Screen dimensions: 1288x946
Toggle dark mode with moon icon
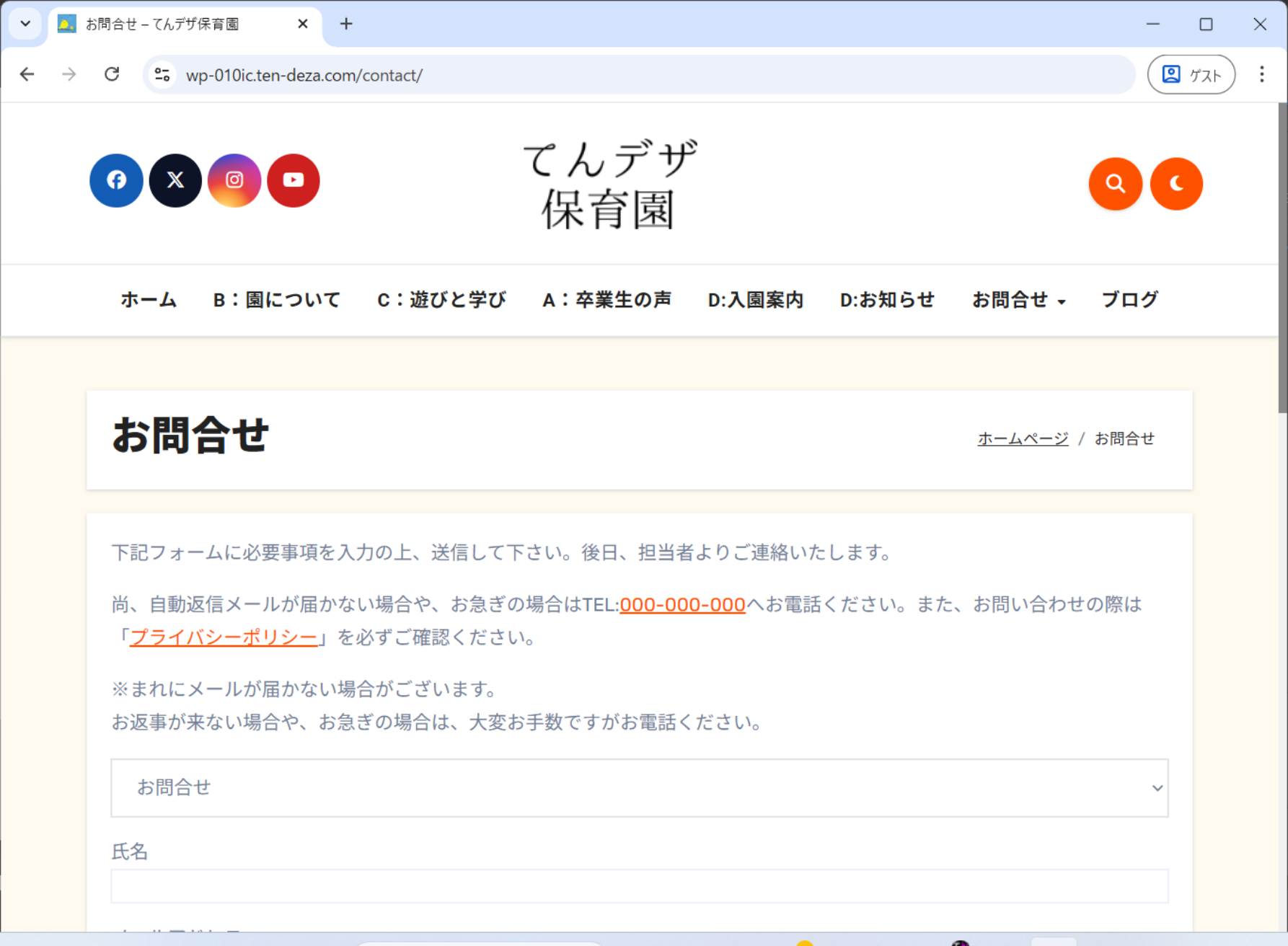[x=1175, y=184]
